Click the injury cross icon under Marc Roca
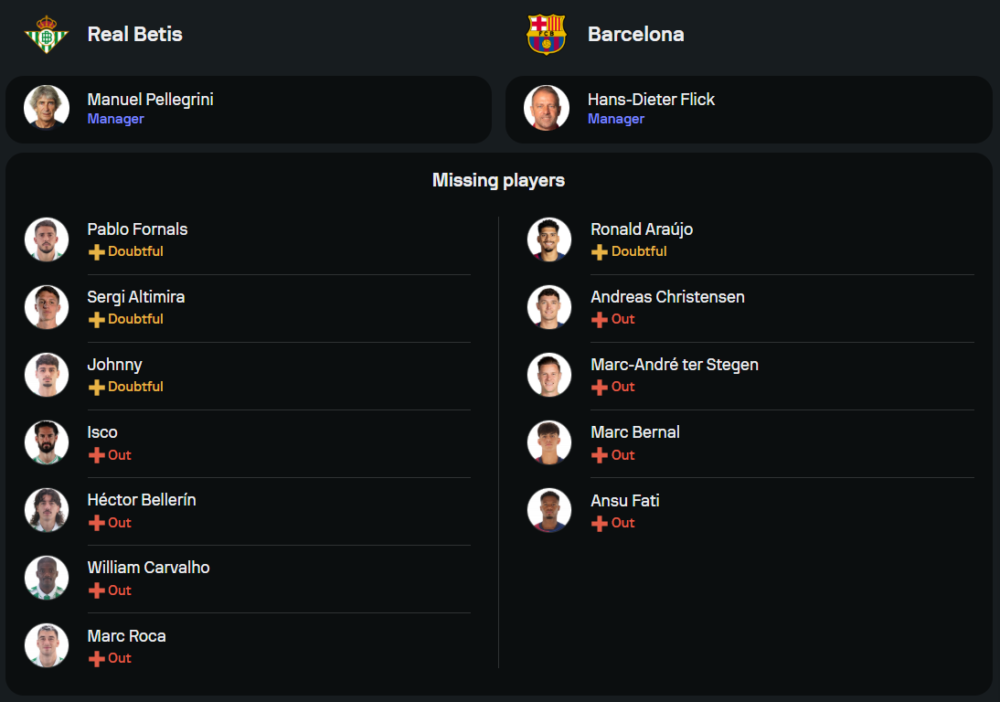Image resolution: width=1000 pixels, height=702 pixels. coord(97,658)
